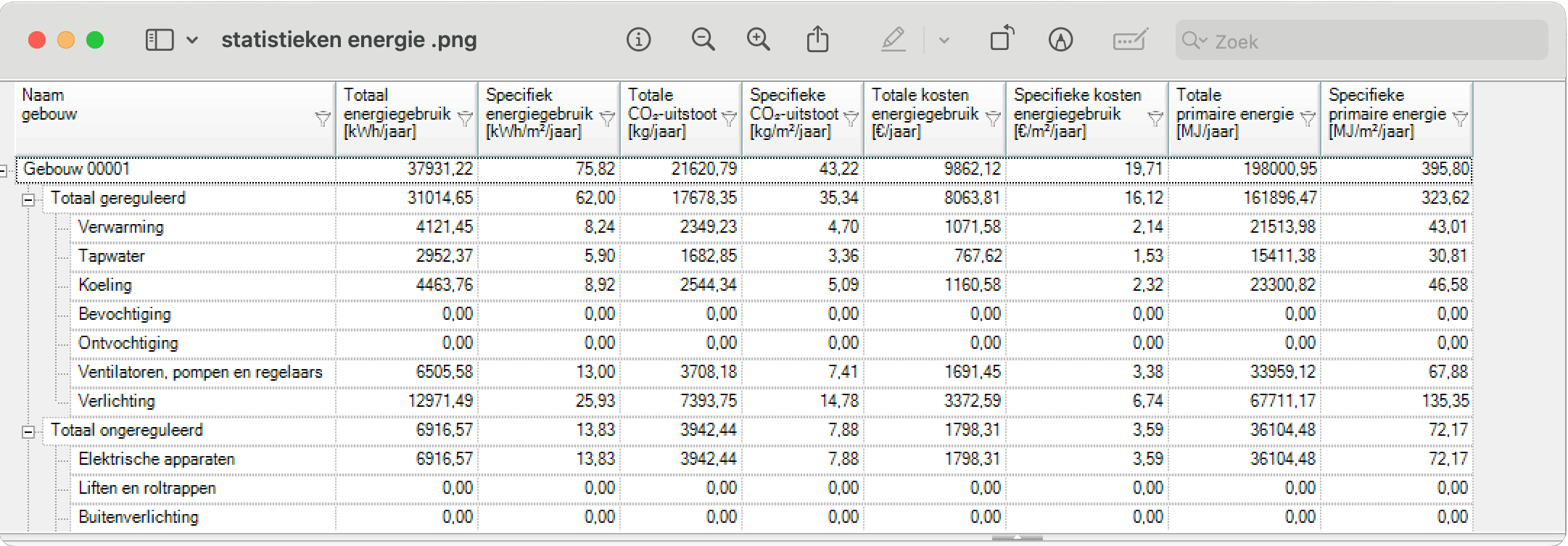Click cell 1160,58 in Koeling row
The width and height of the screenshot is (1568, 546).
click(973, 285)
